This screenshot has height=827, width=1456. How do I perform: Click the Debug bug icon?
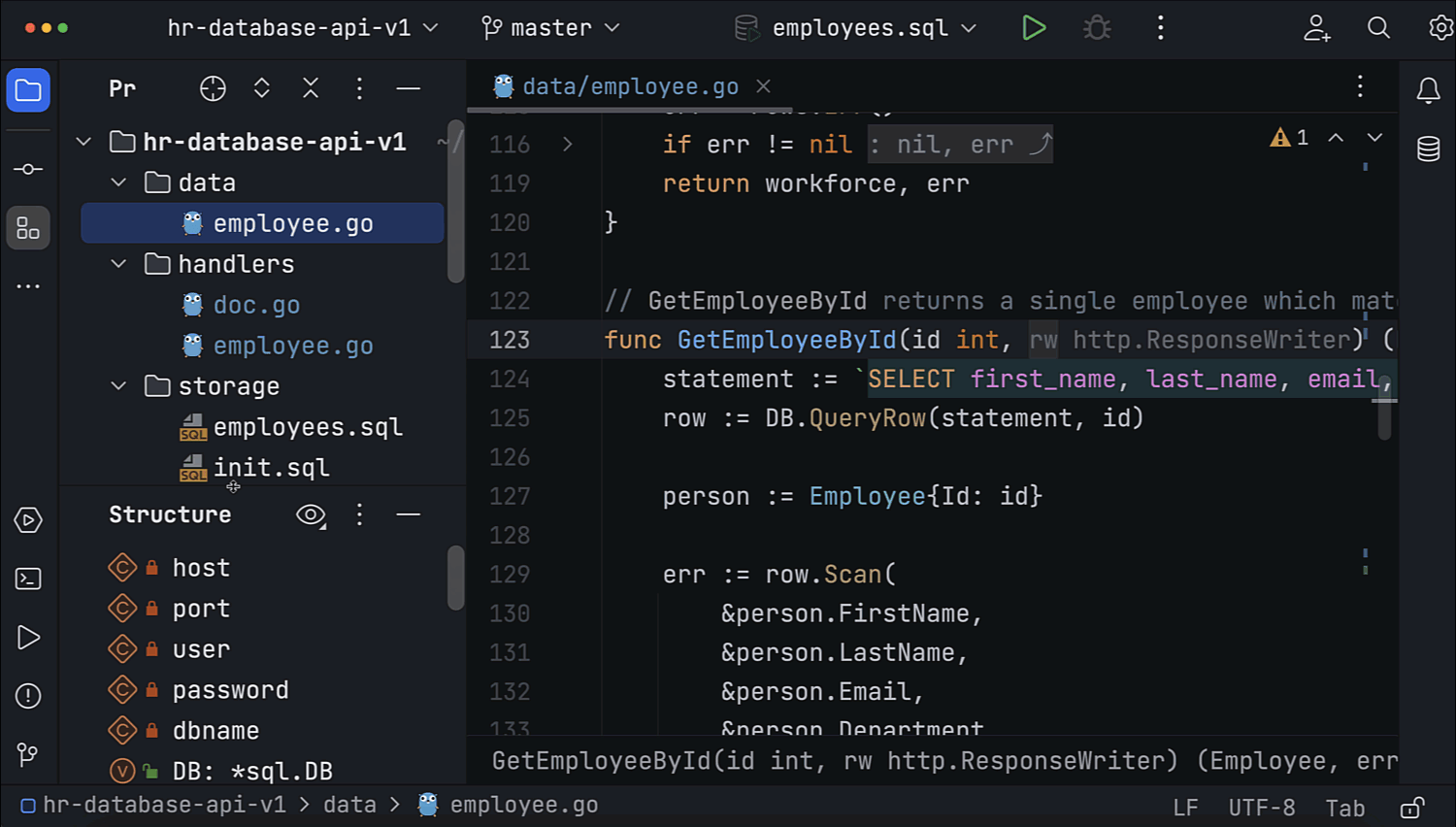pos(1097,28)
